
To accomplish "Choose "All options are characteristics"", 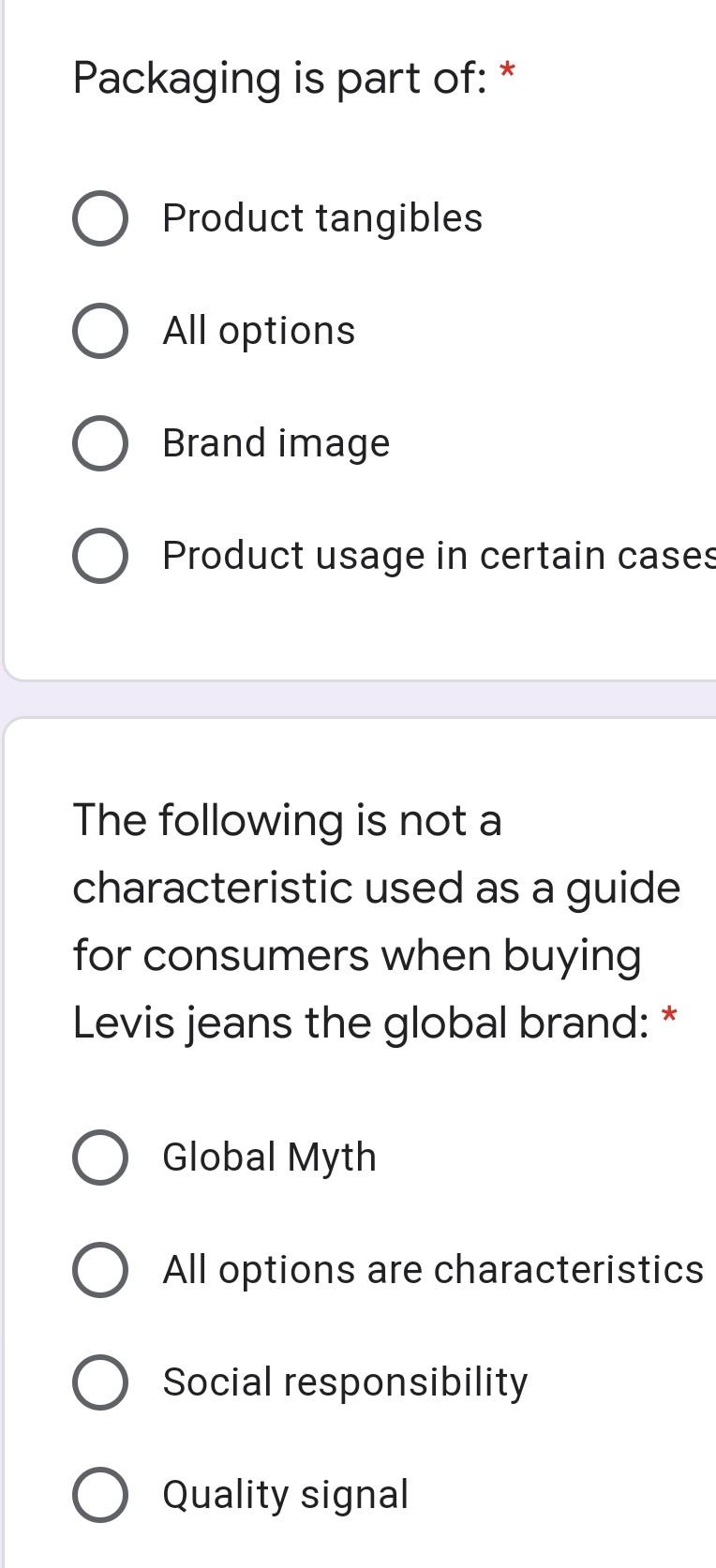I will click(100, 1270).
